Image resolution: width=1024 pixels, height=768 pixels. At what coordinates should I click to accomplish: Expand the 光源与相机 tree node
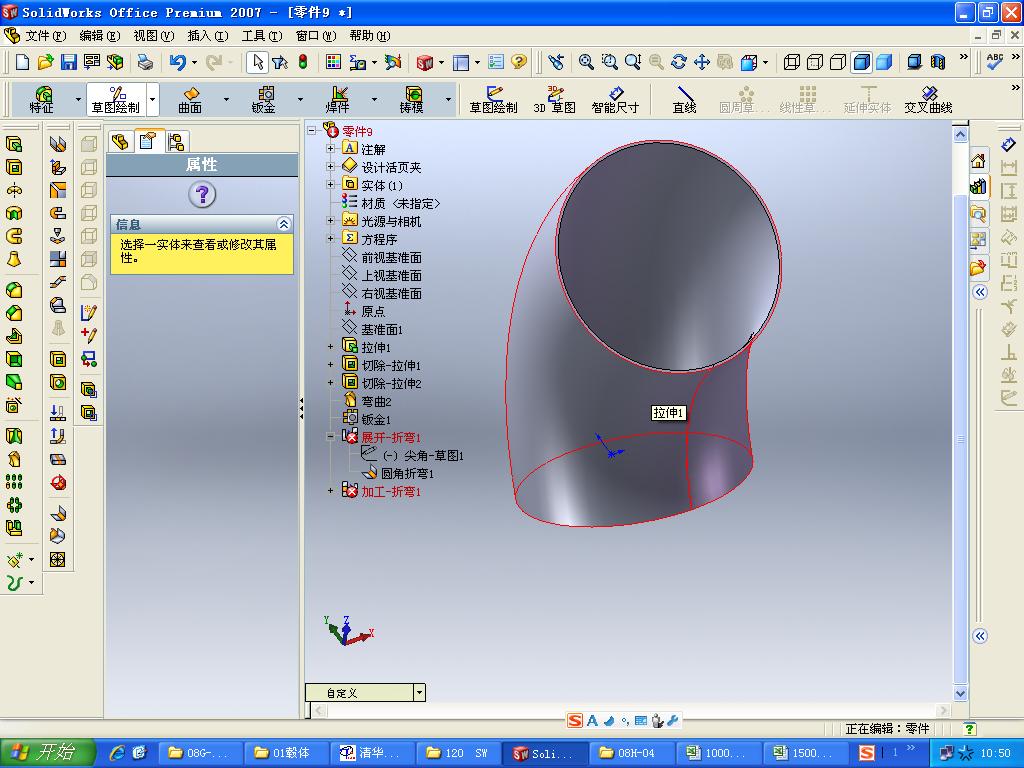330,221
